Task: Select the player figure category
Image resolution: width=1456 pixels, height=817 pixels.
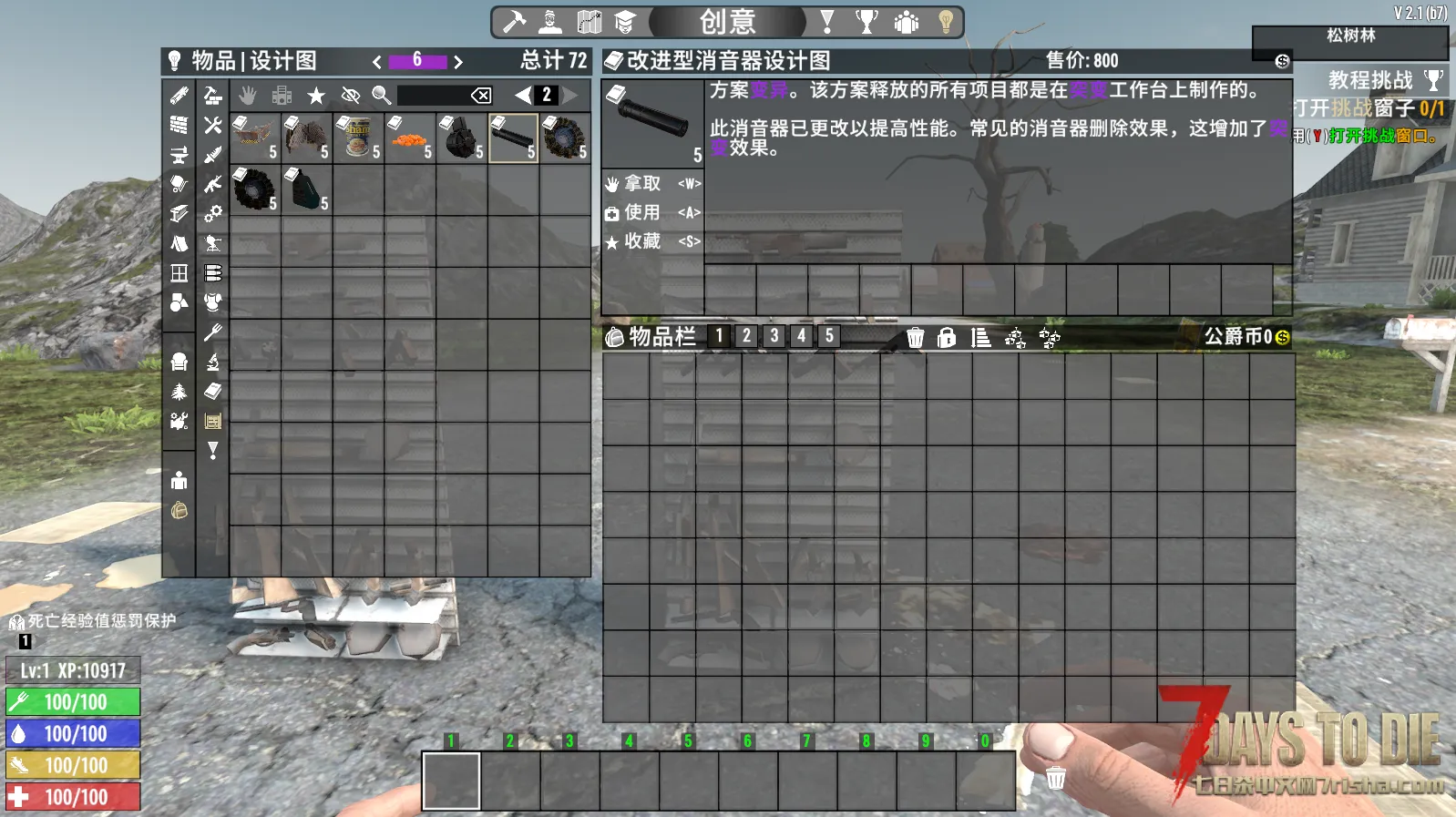Action: coord(179,480)
